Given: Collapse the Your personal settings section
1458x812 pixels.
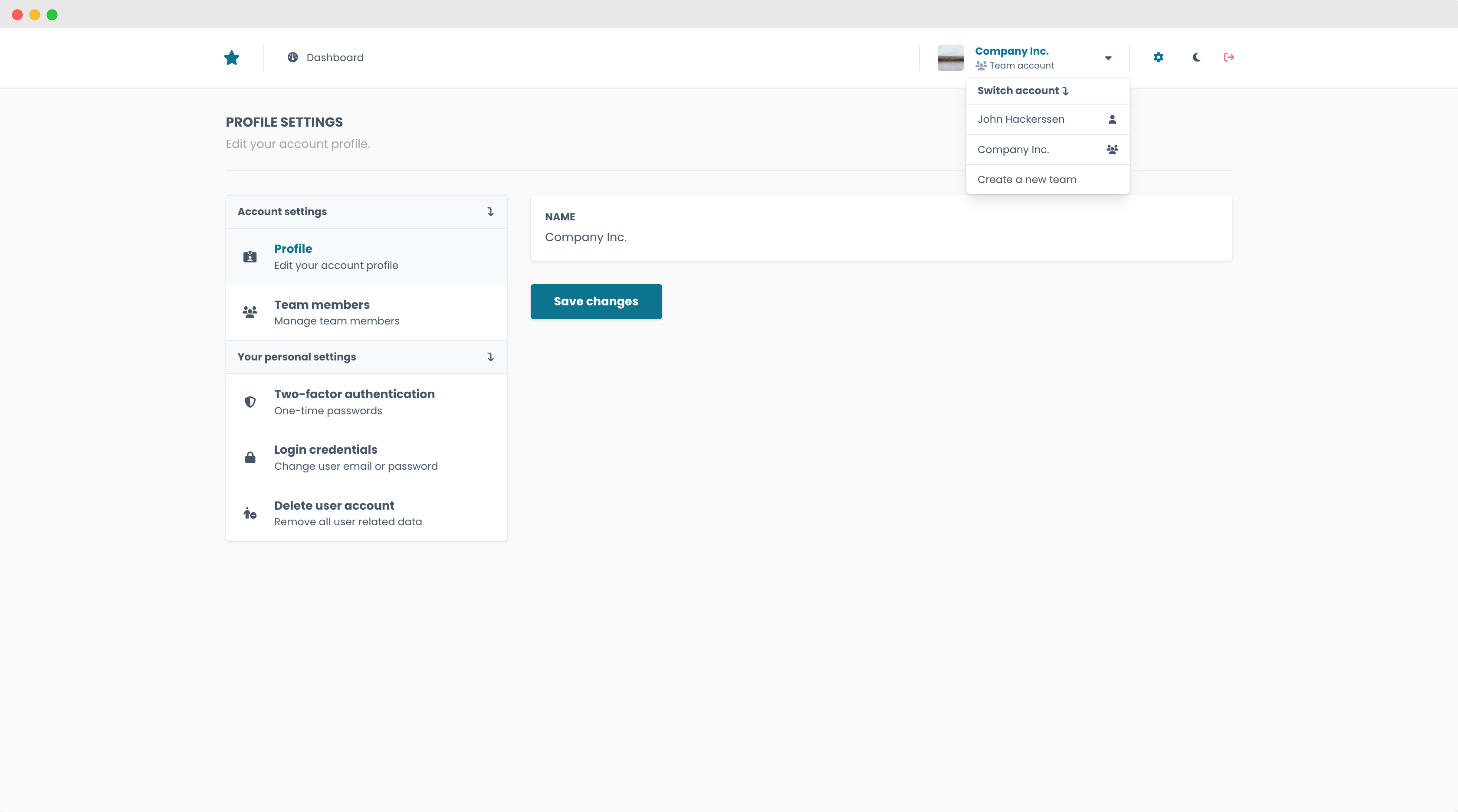Looking at the screenshot, I should (490, 357).
